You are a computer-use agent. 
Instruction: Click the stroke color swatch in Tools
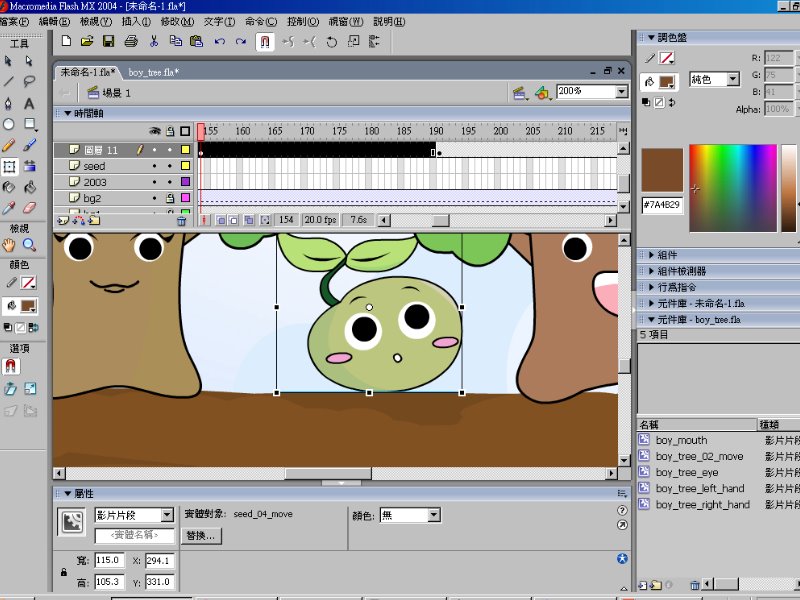(28, 283)
